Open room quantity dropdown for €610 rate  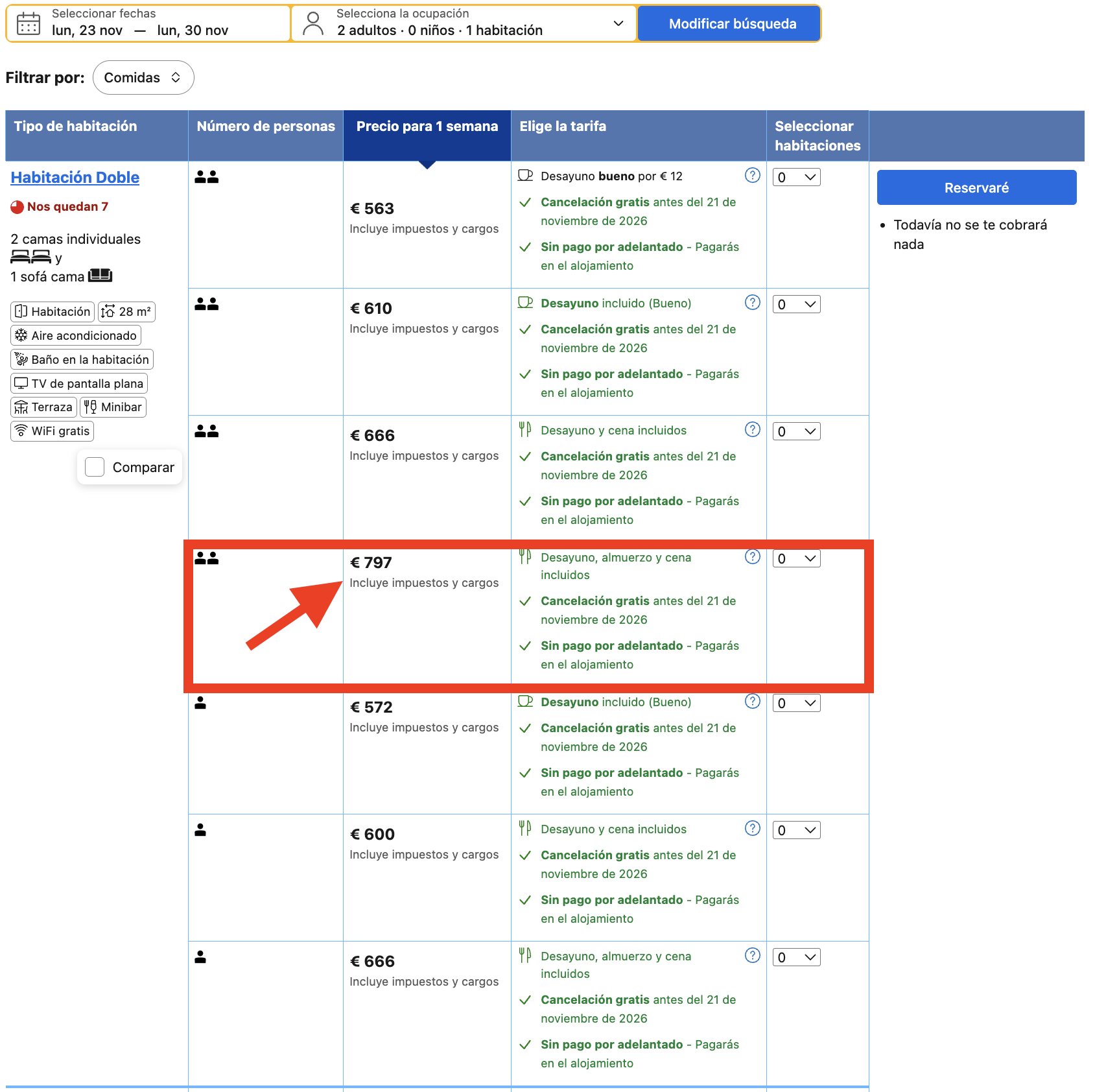(x=796, y=305)
